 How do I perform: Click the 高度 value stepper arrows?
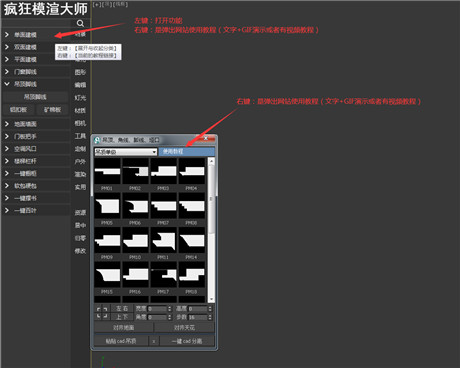click(x=210, y=309)
